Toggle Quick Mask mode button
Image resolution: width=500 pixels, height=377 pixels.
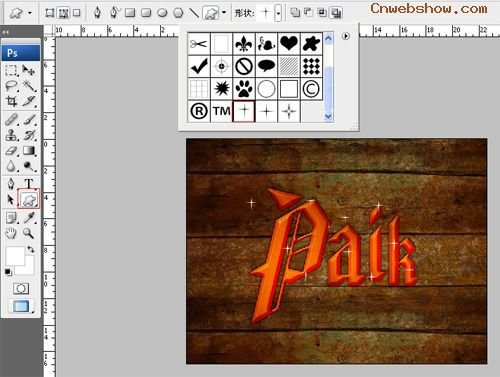click(21, 288)
